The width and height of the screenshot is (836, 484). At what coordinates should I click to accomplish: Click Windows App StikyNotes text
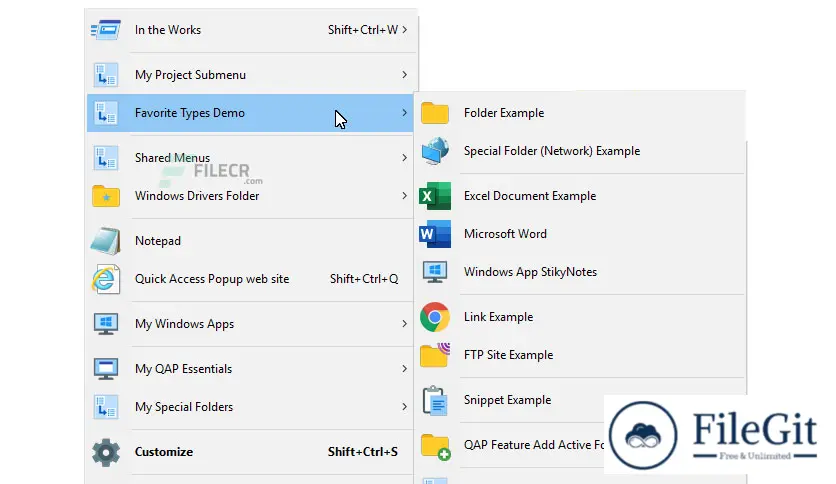point(530,272)
